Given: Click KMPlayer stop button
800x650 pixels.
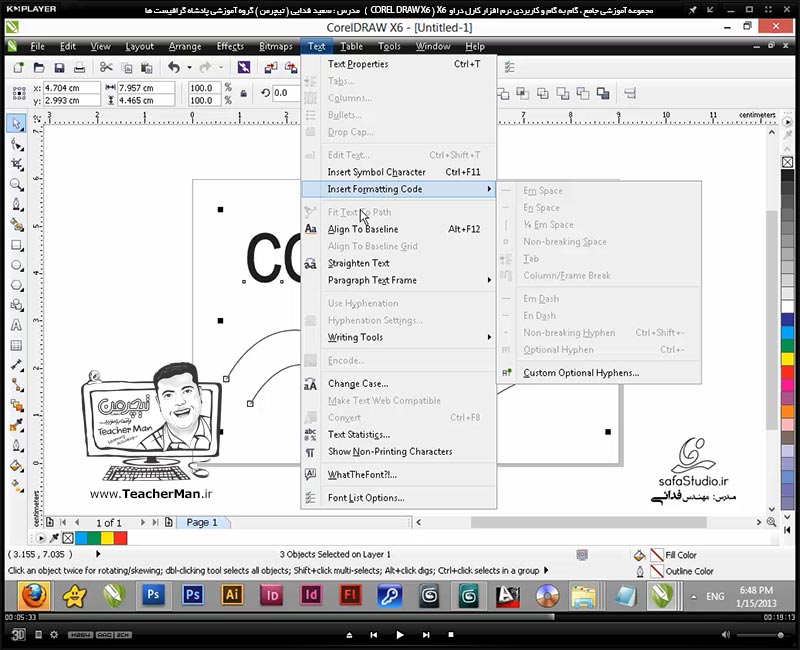Looking at the screenshot, I should [451, 635].
